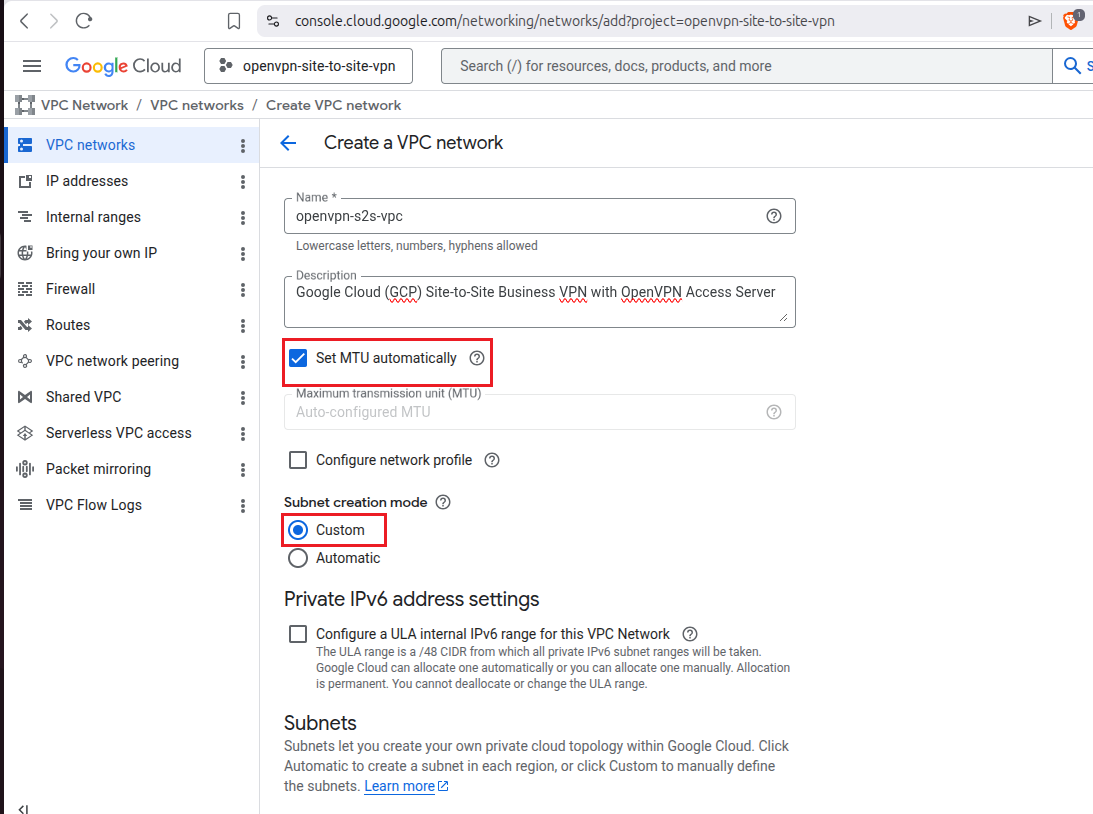Open help for Set MTU automatically
Viewport: 1093px width, 814px height.
[x=477, y=358]
